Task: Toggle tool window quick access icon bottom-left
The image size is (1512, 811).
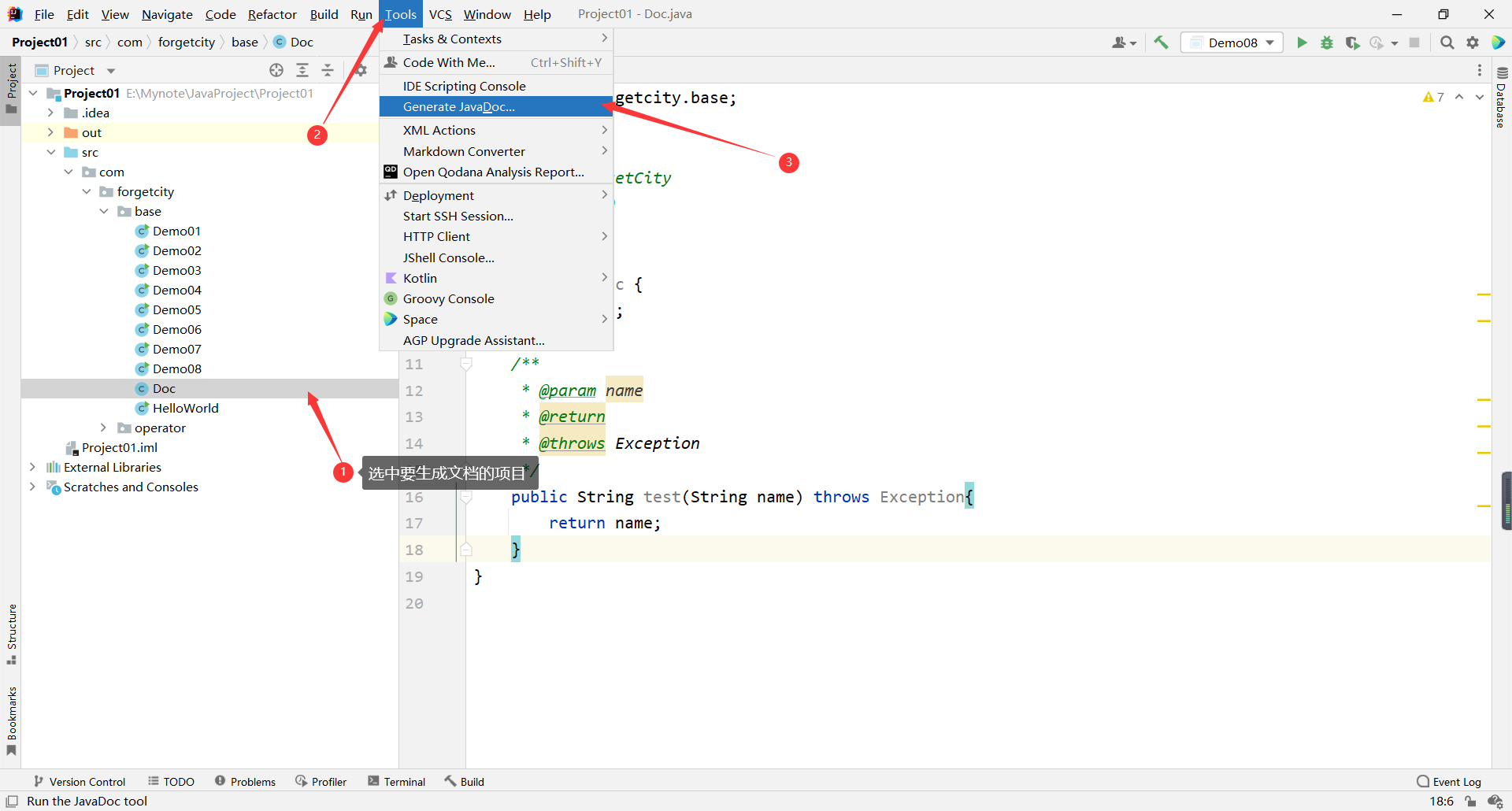Action: 12,801
